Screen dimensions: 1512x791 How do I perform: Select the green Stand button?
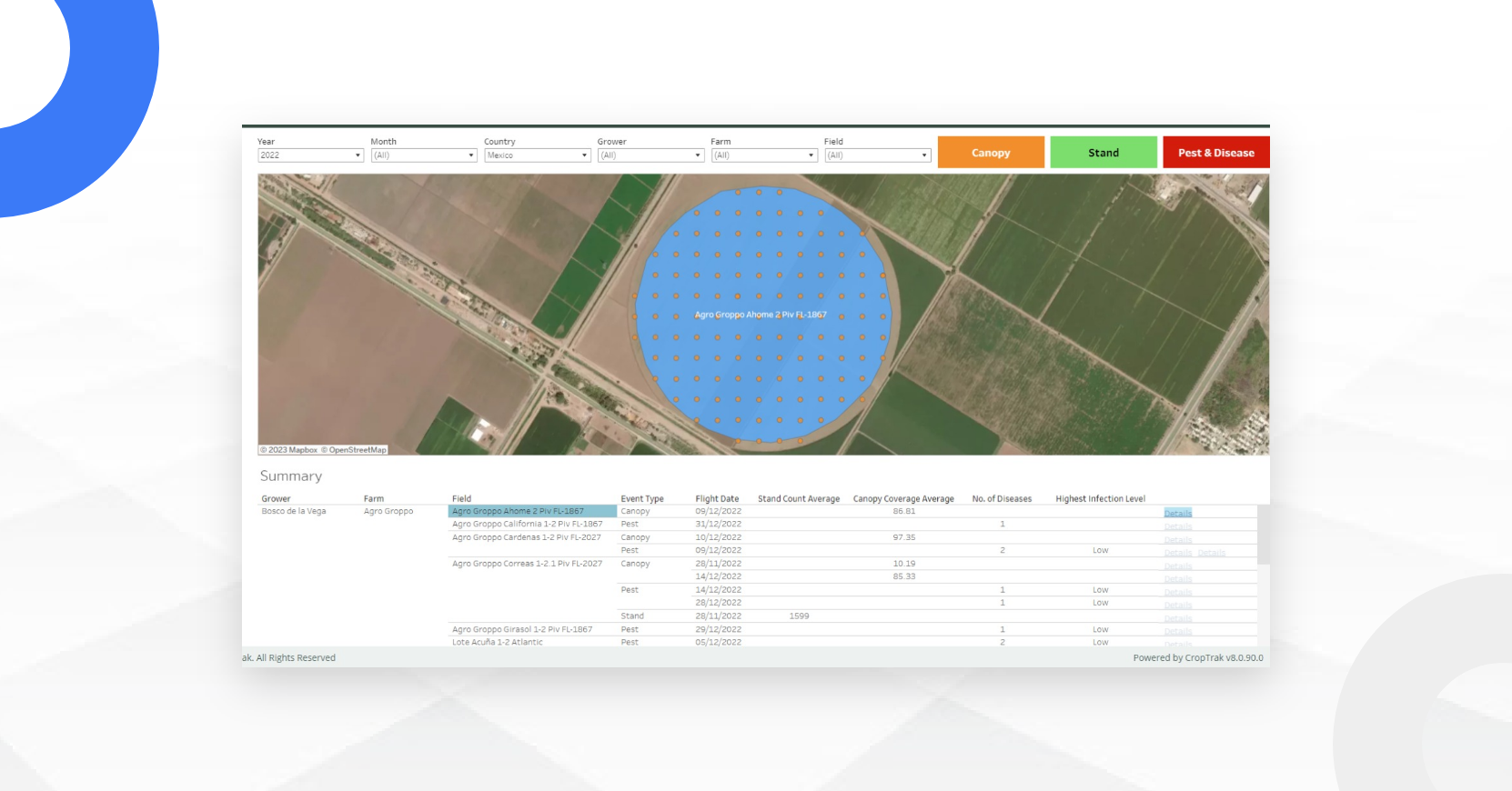point(1104,153)
